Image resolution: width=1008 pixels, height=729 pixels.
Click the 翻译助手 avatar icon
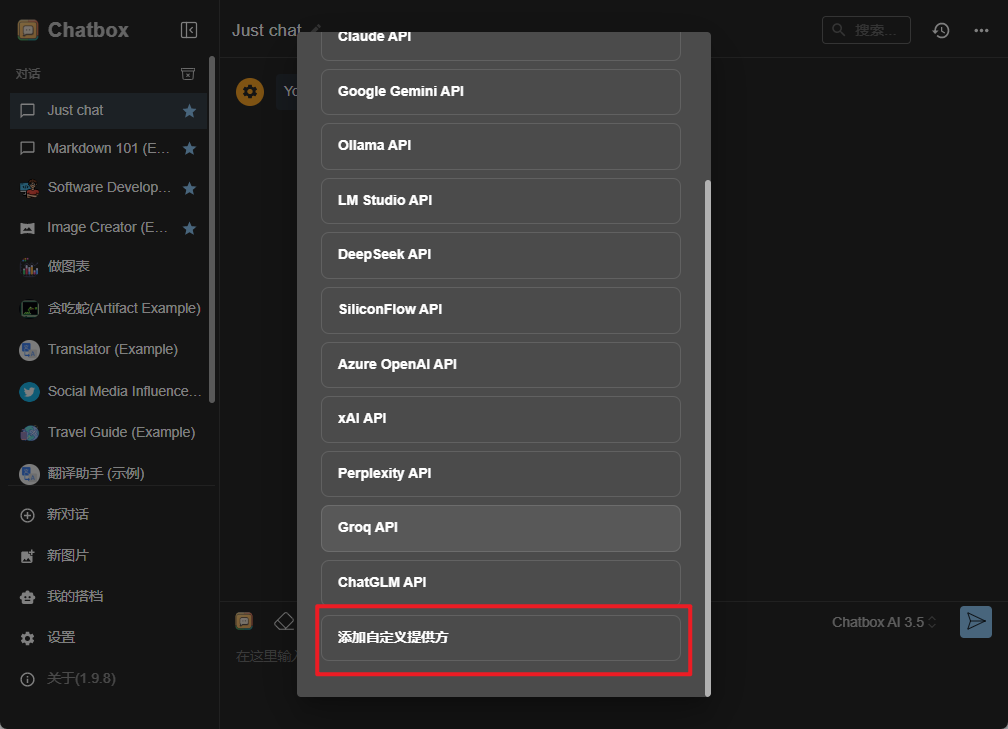coord(29,474)
